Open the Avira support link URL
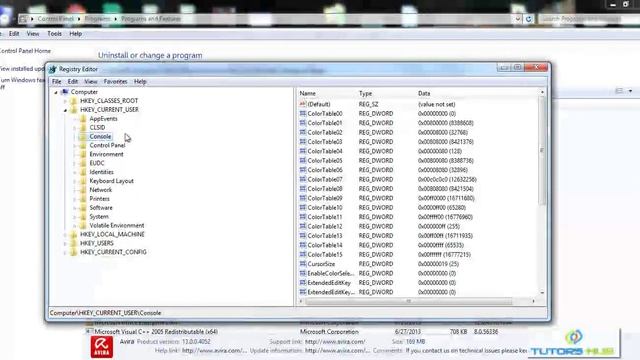The height and width of the screenshot is (360, 640). 335,342
